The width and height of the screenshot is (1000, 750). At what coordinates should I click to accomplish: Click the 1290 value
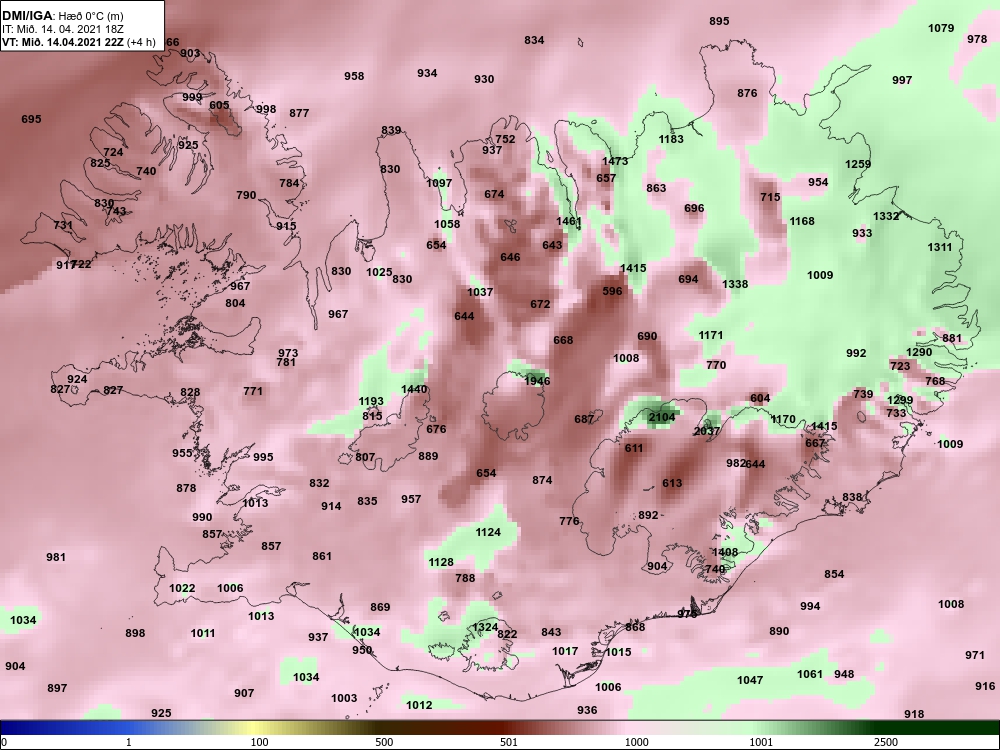[x=919, y=352]
